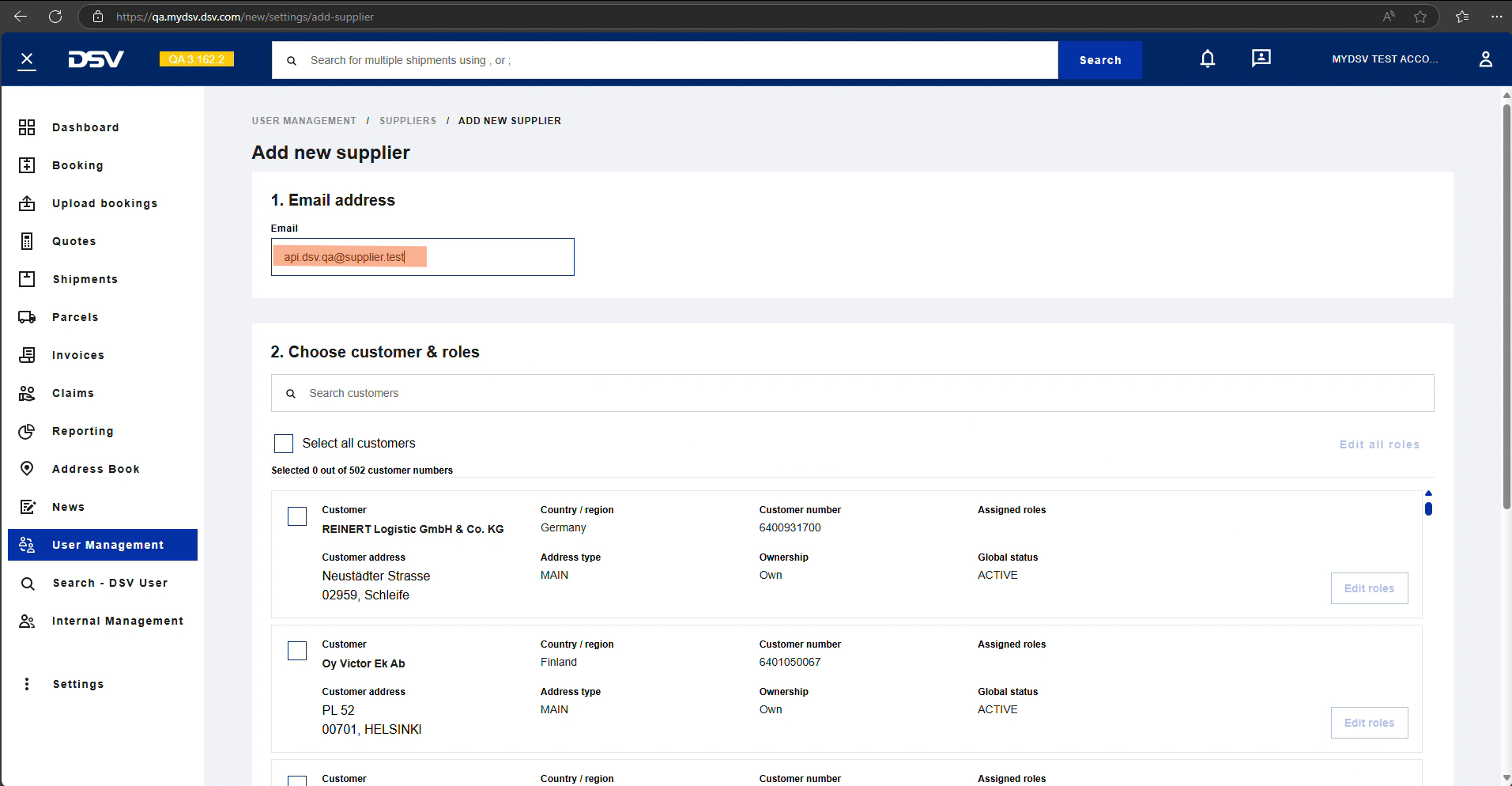This screenshot has width=1512, height=786.
Task: Click the browser refresh icon
Action: tap(55, 17)
